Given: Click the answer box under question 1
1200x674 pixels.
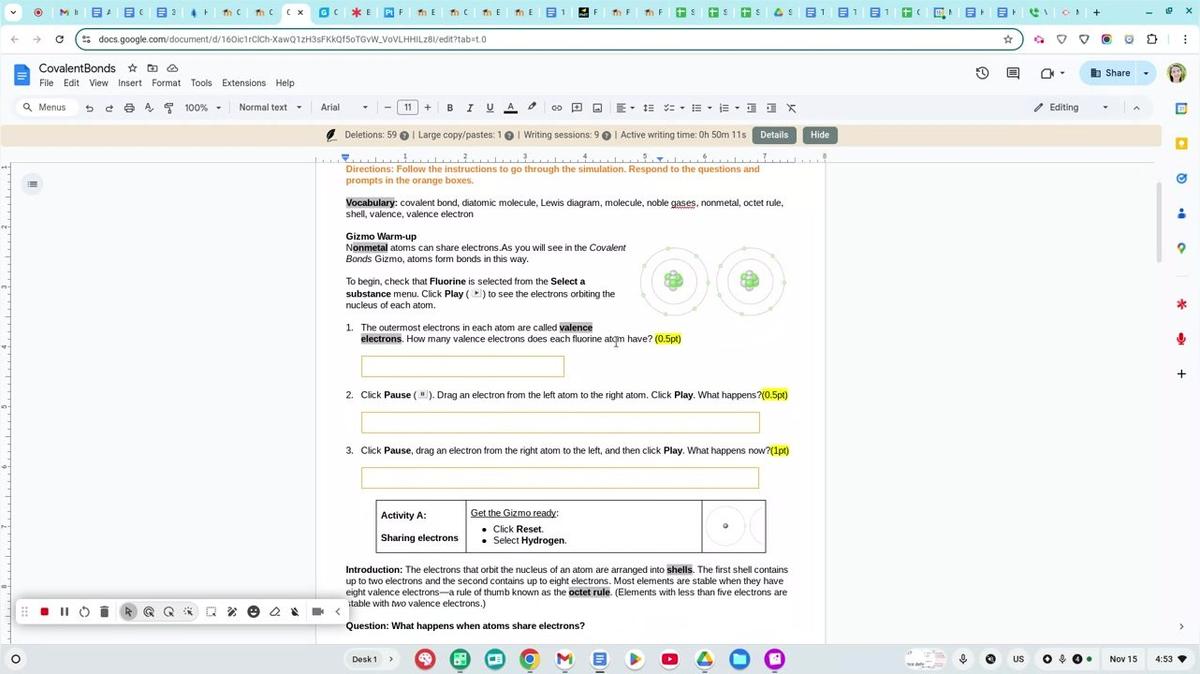Looking at the screenshot, I should click(x=462, y=367).
